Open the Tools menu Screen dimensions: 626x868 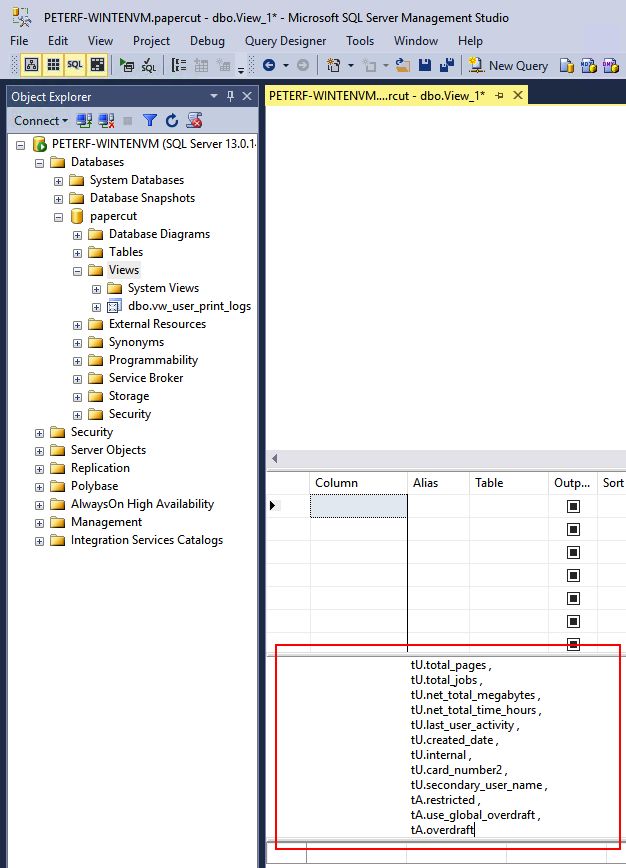pyautogui.click(x=360, y=41)
